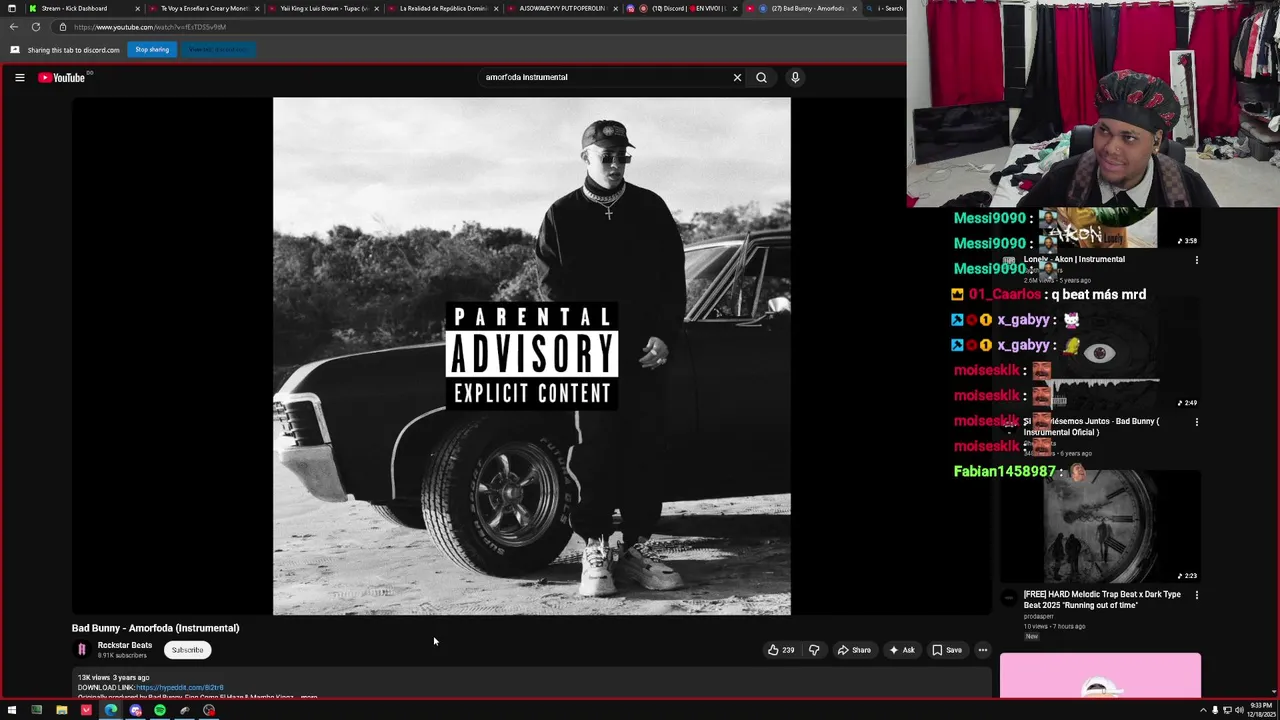
Task: Open Rockstar Beats channel avatar
Action: click(82, 650)
